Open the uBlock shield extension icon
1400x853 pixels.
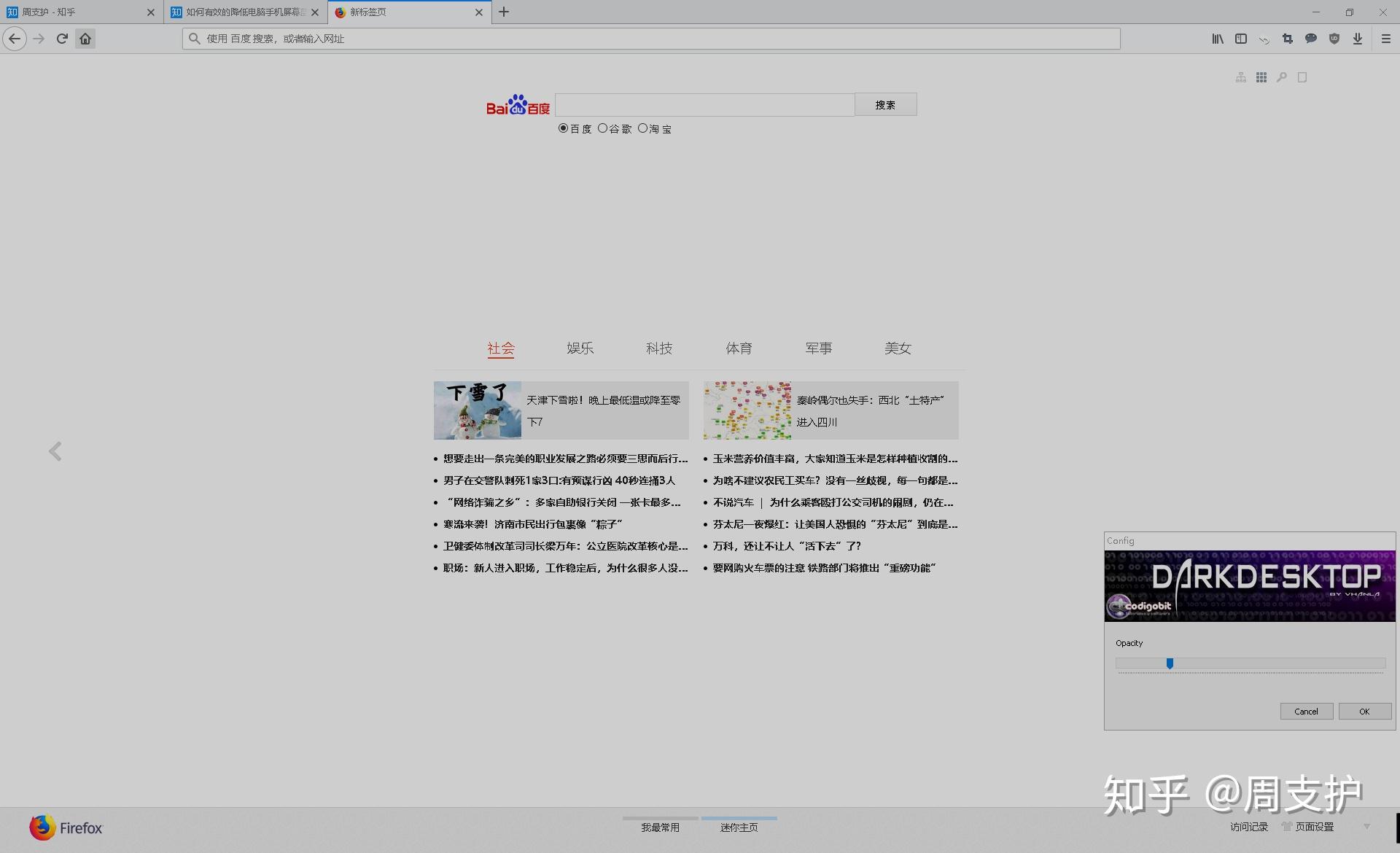tap(1334, 39)
